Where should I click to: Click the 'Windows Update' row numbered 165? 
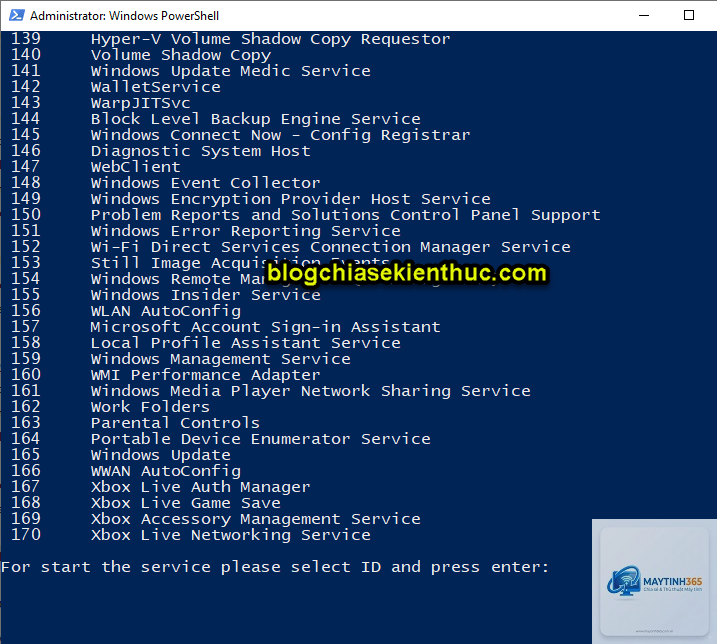(161, 456)
